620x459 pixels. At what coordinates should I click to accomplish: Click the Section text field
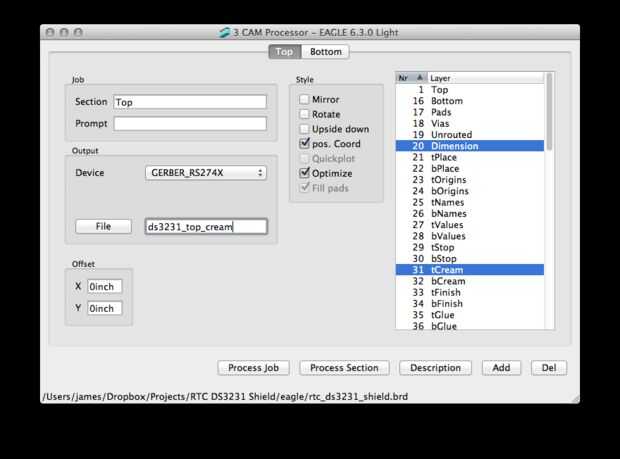(190, 102)
